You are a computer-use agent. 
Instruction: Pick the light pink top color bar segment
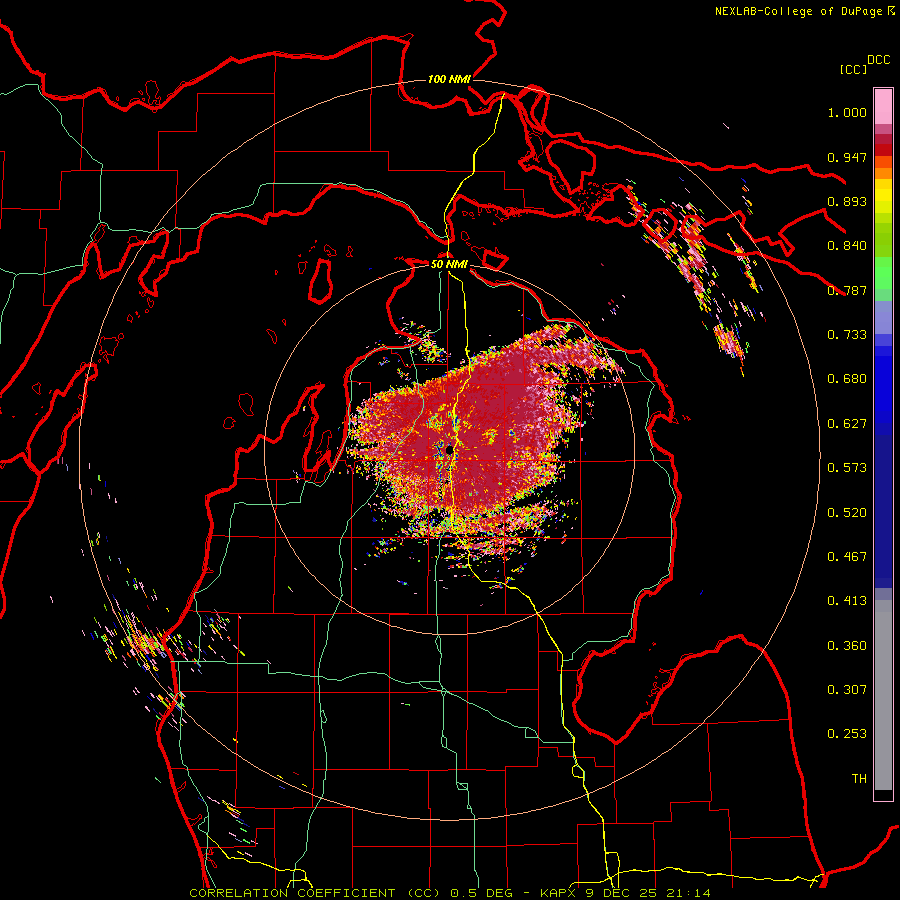pos(883,106)
